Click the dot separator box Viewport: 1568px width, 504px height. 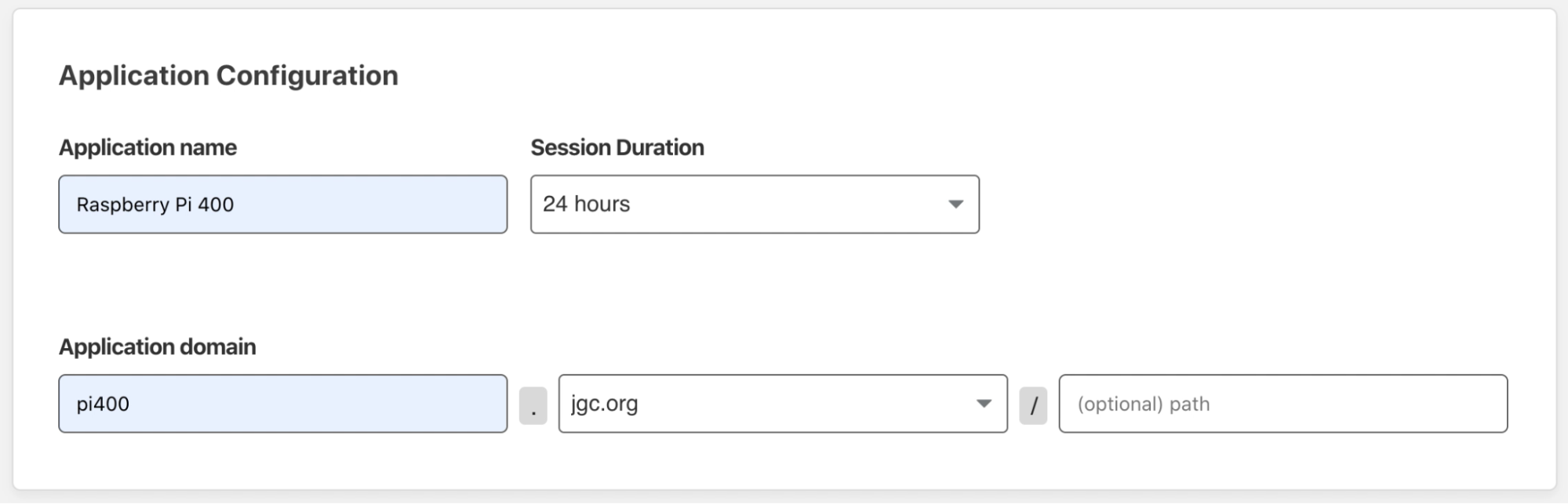tap(533, 404)
